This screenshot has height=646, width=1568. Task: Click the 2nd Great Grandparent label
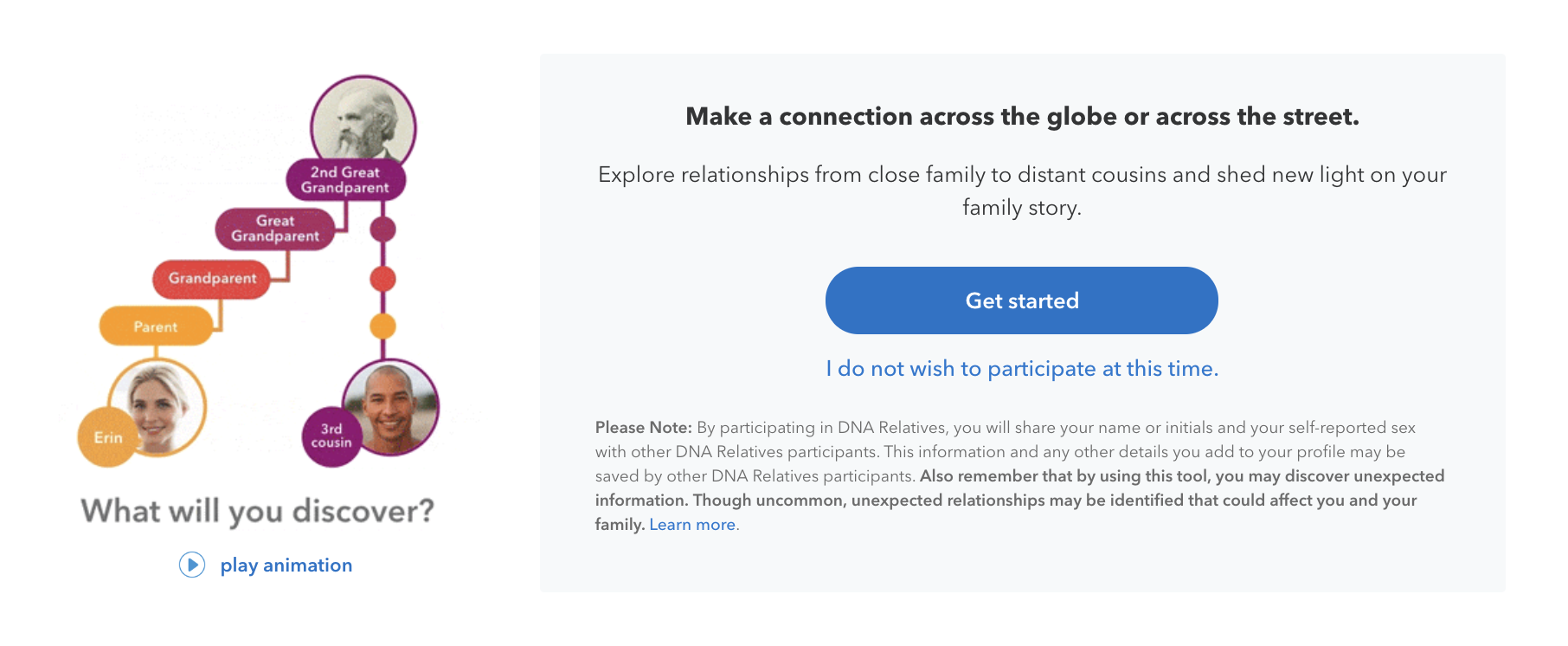345,180
